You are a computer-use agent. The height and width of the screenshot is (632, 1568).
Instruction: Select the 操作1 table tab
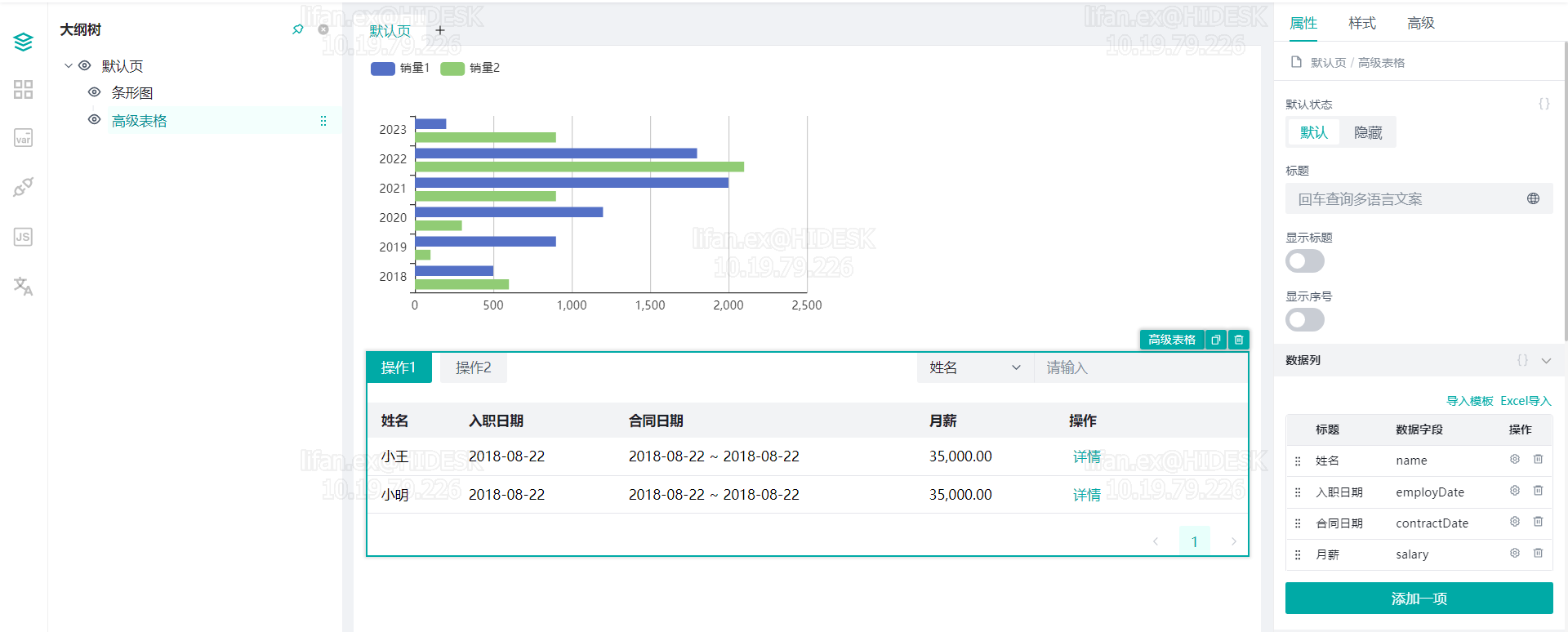(399, 367)
